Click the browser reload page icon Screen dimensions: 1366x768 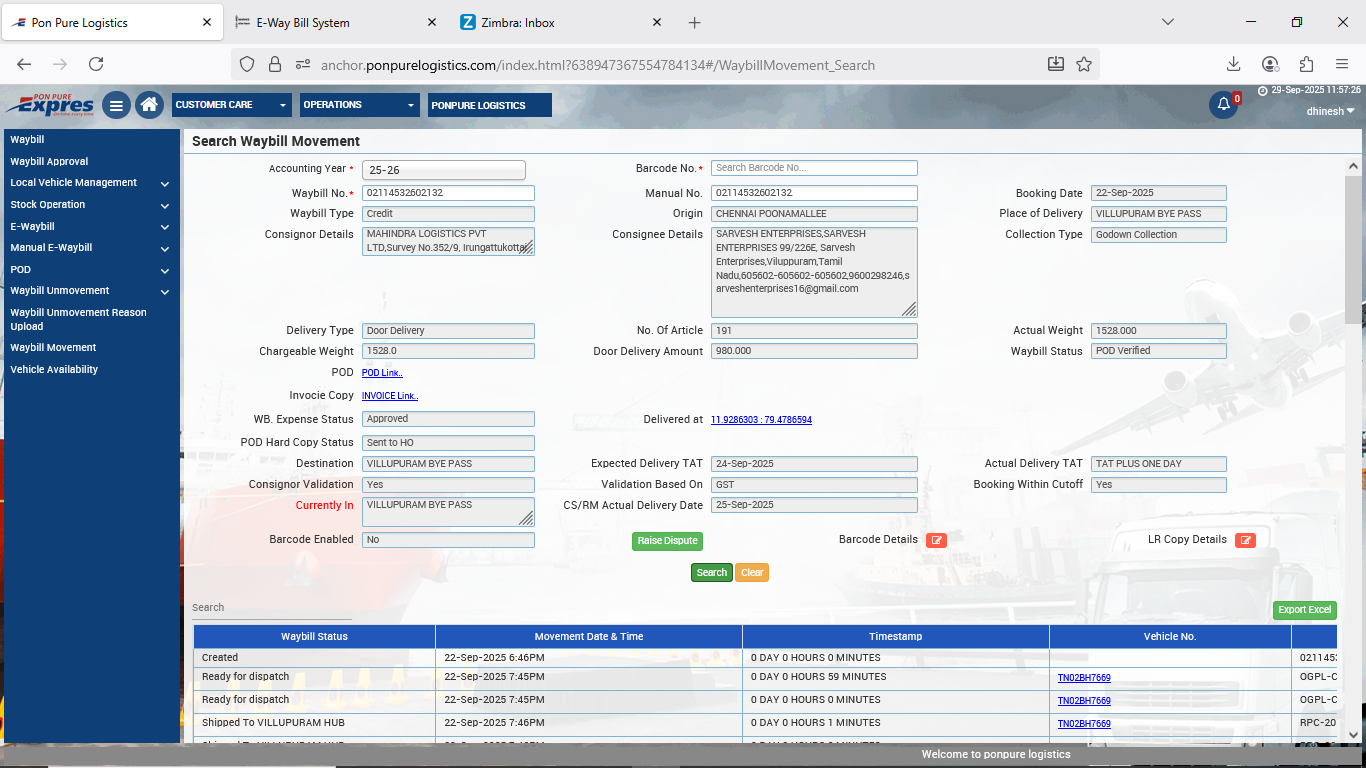click(x=96, y=64)
